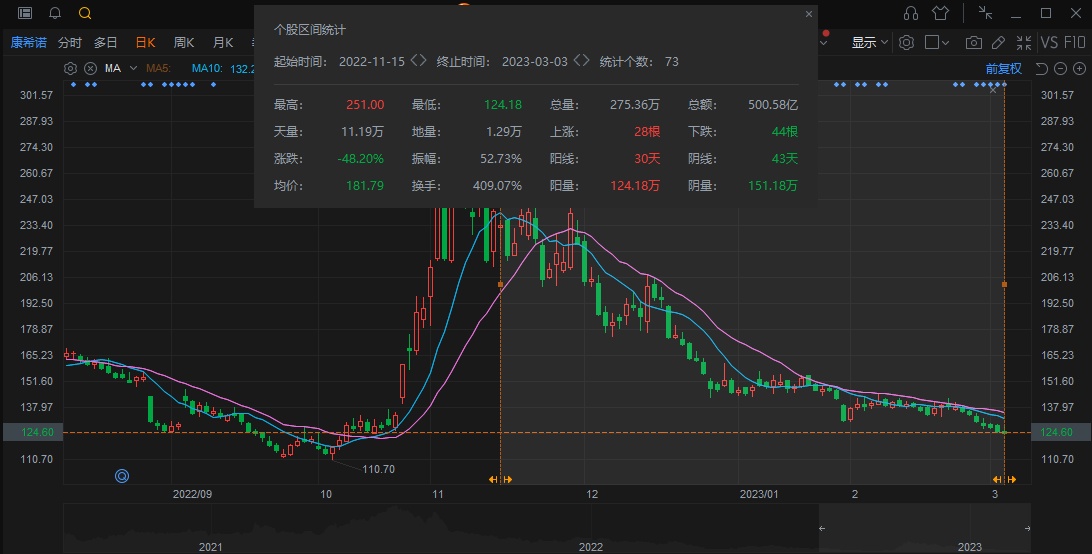Open customer service headphones icon
This screenshot has height=554, width=1092.
[910, 13]
